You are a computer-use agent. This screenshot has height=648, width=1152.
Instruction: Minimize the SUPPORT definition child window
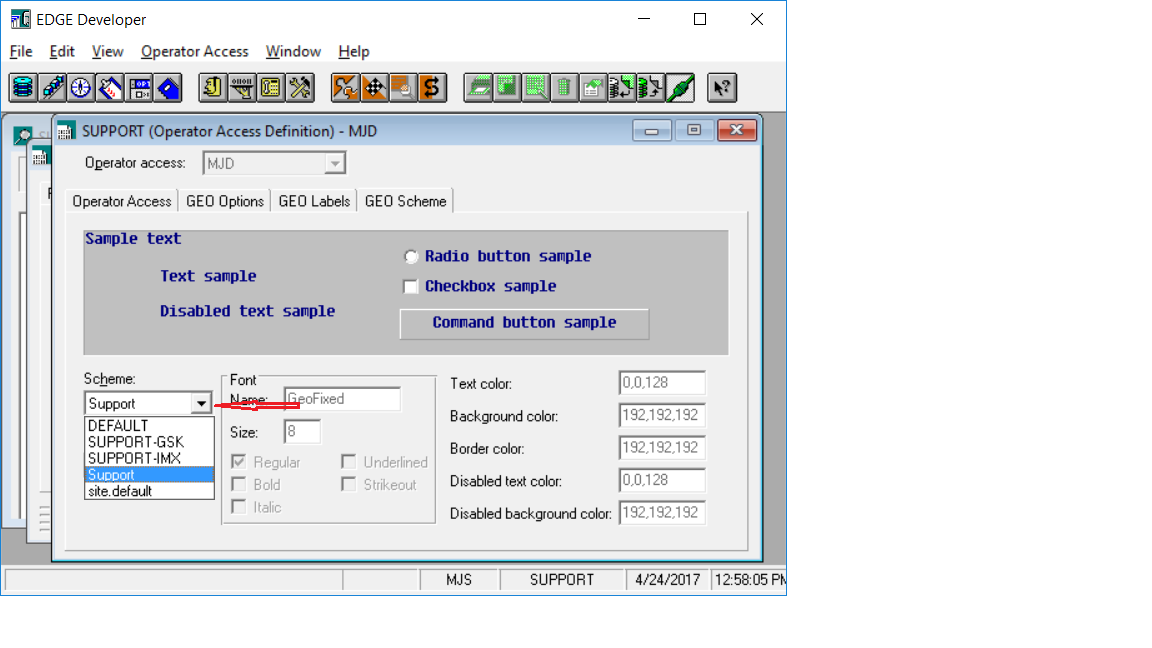[652, 131]
